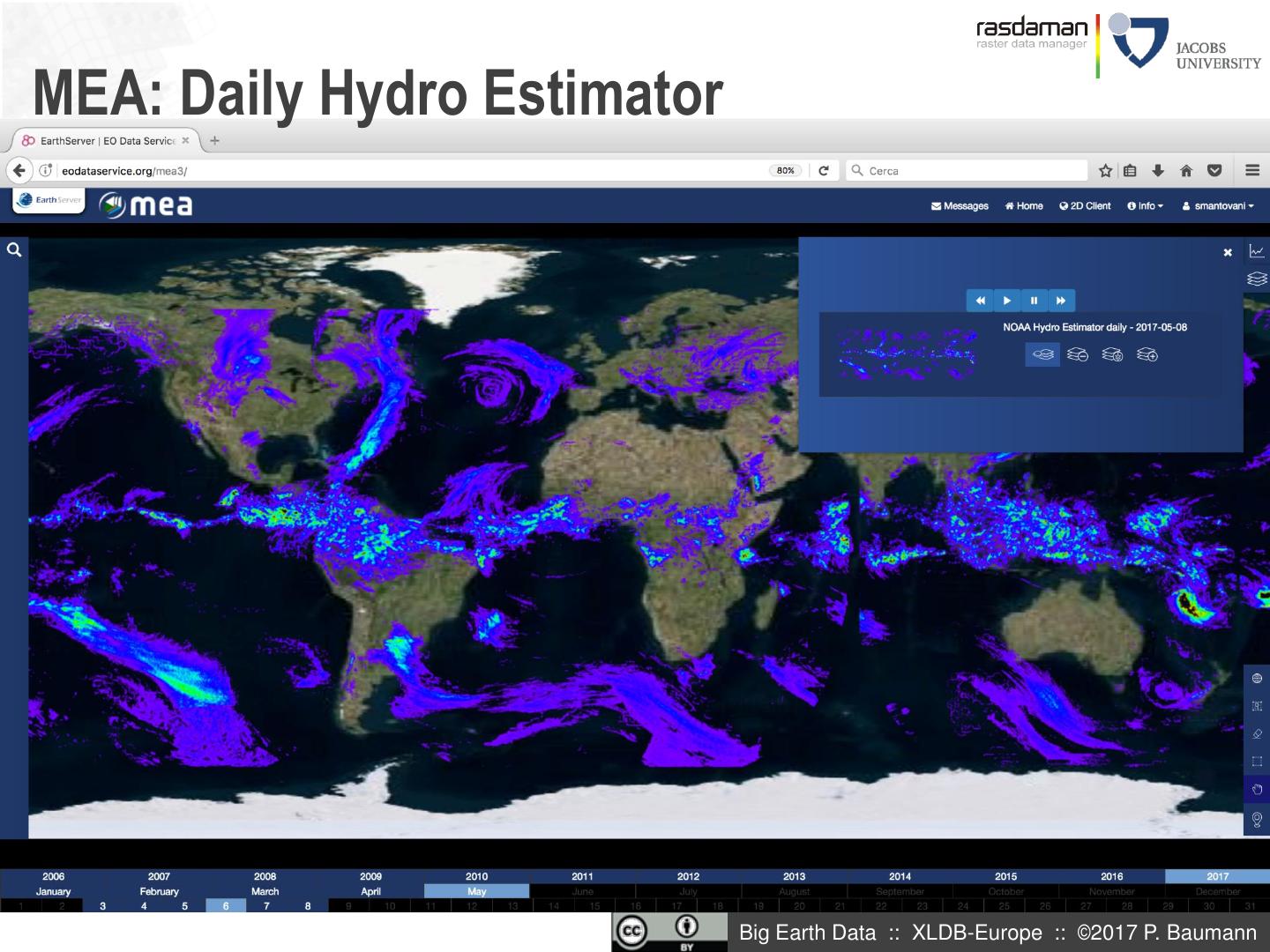Open the browser bookmarks list icon
Screen dimensions: 1270x952
pos(1131,171)
